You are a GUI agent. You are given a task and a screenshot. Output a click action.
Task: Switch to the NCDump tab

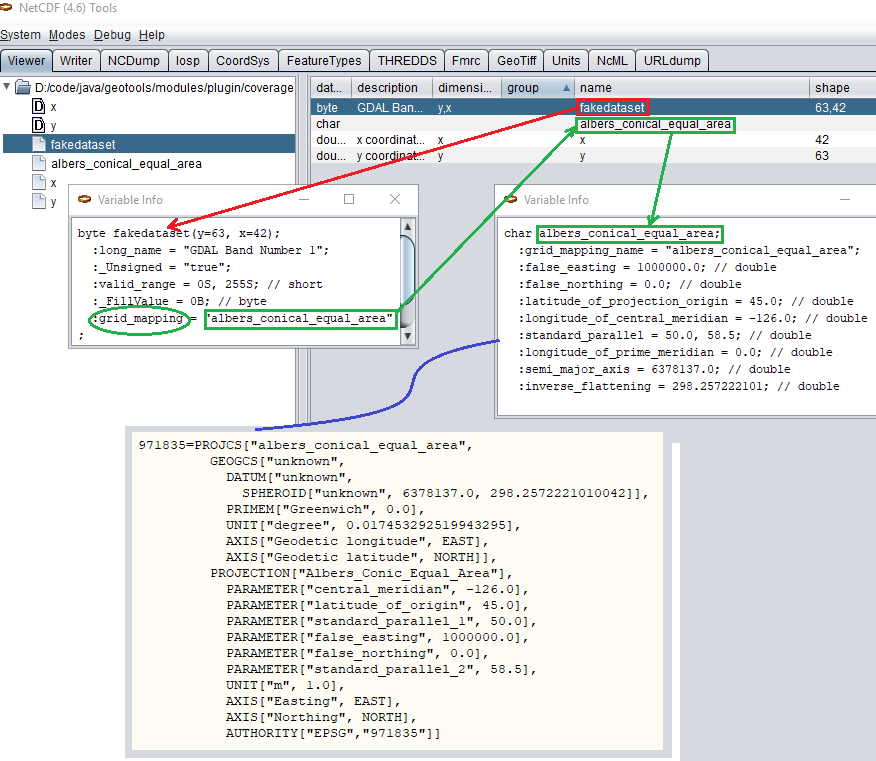click(133, 60)
